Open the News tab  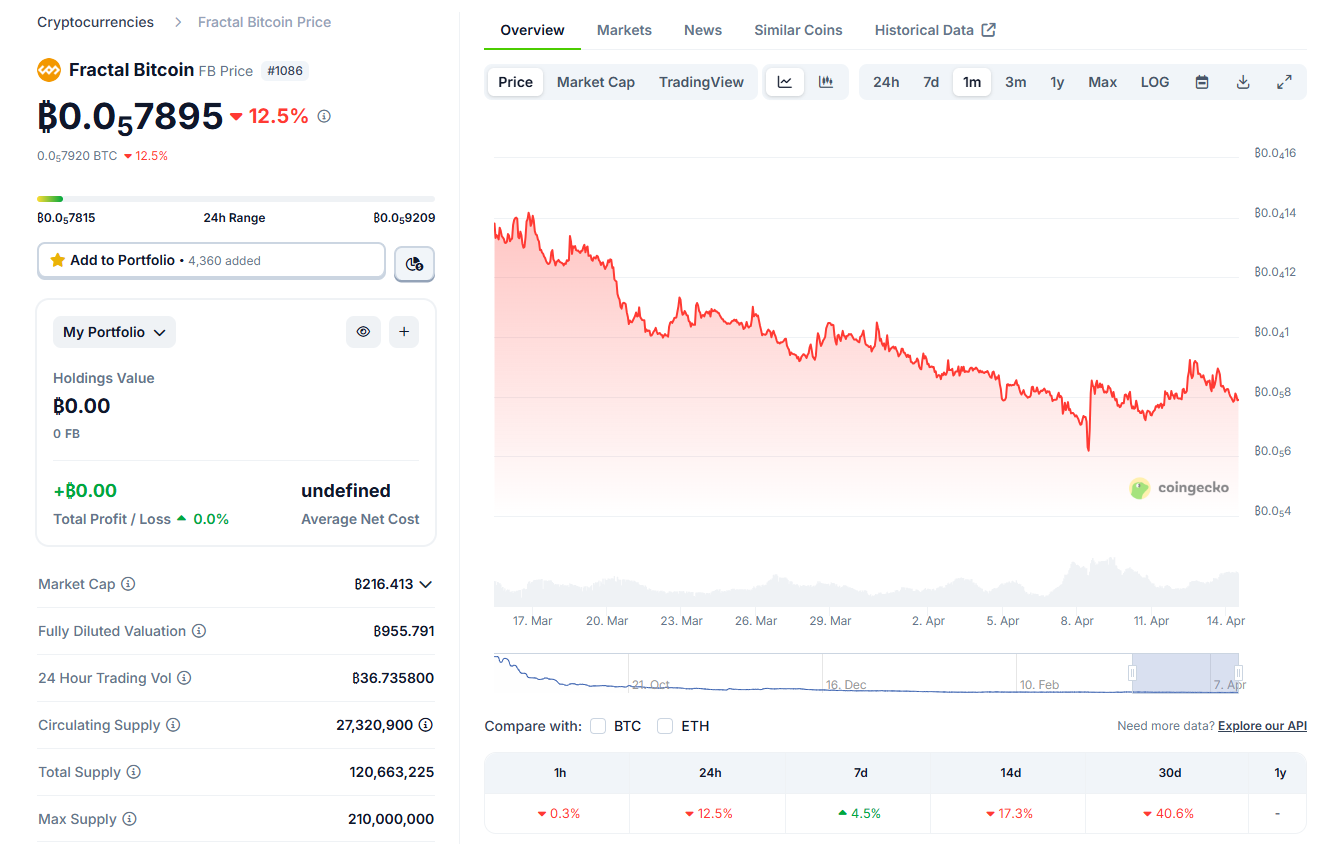click(x=703, y=30)
